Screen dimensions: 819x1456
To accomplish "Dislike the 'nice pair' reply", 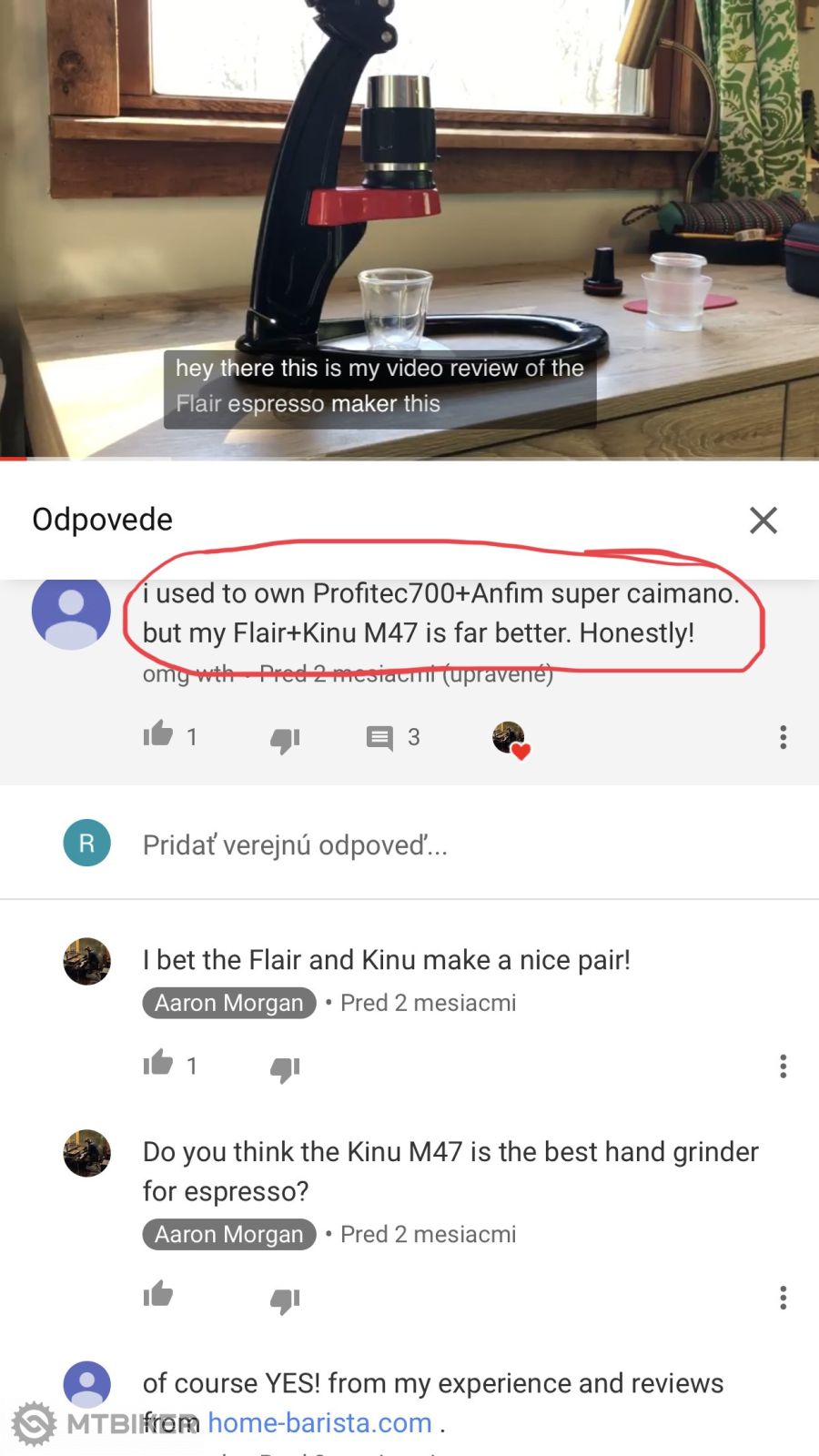I will click(x=285, y=1068).
